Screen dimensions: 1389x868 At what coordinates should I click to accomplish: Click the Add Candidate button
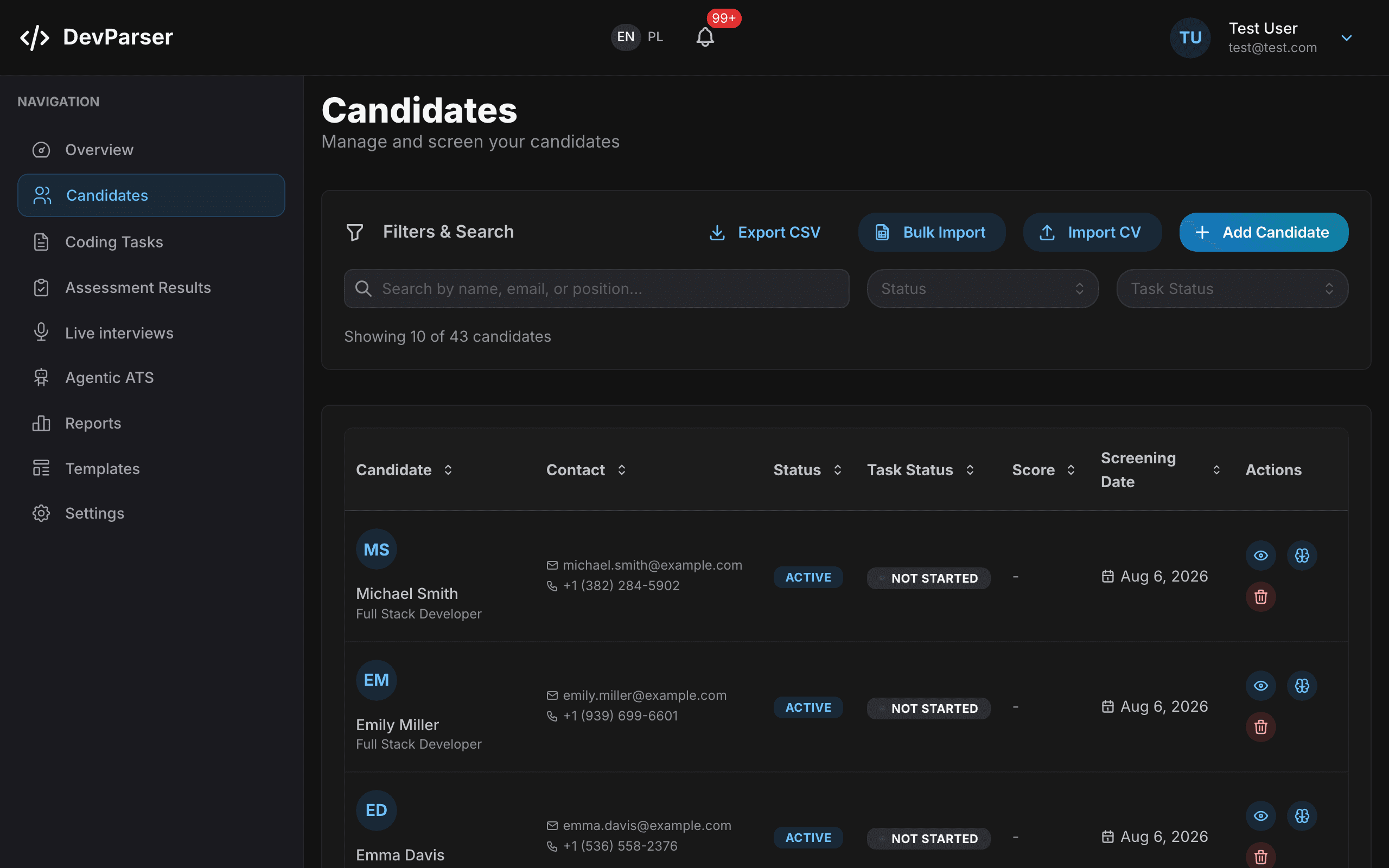click(1264, 232)
